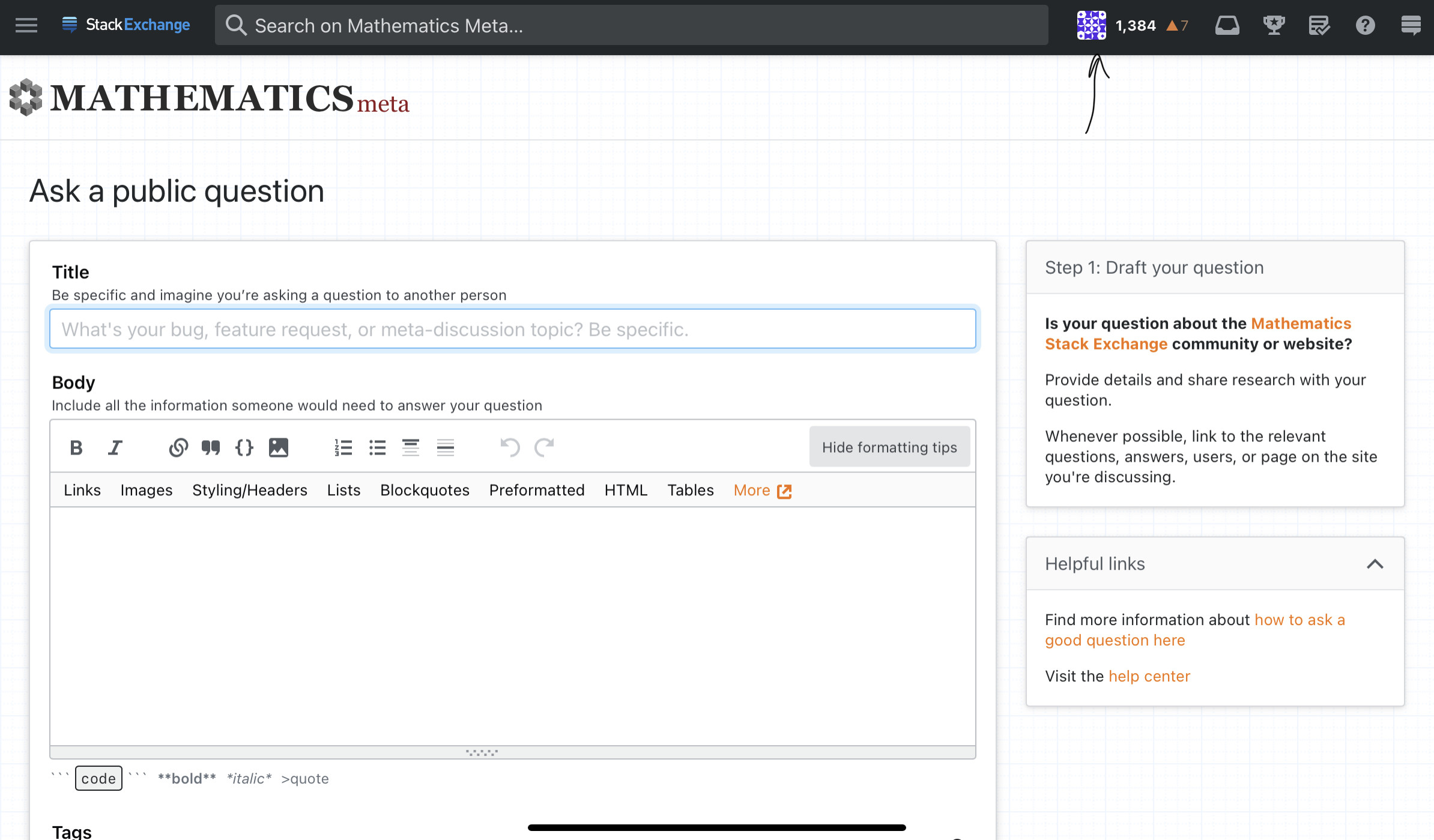Image resolution: width=1434 pixels, height=840 pixels.
Task: Click Hide formatting tips button
Action: pyautogui.click(x=889, y=447)
